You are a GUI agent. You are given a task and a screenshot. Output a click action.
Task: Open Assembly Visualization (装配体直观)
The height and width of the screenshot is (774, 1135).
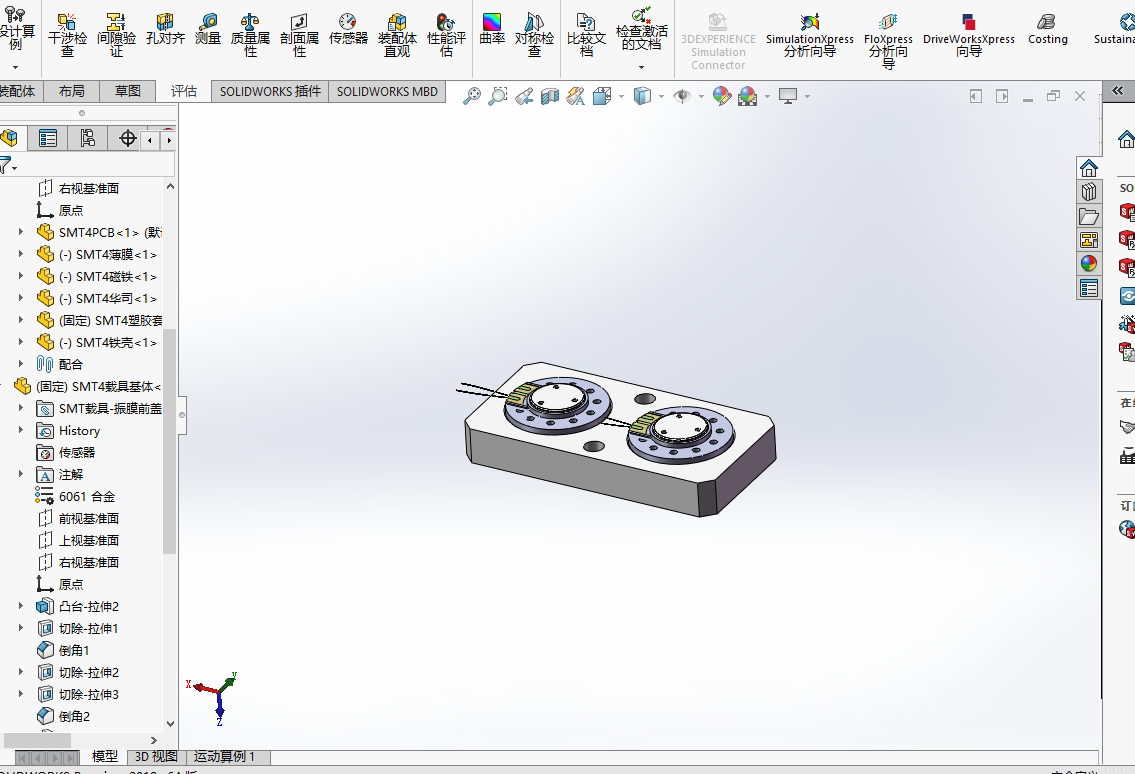click(397, 35)
